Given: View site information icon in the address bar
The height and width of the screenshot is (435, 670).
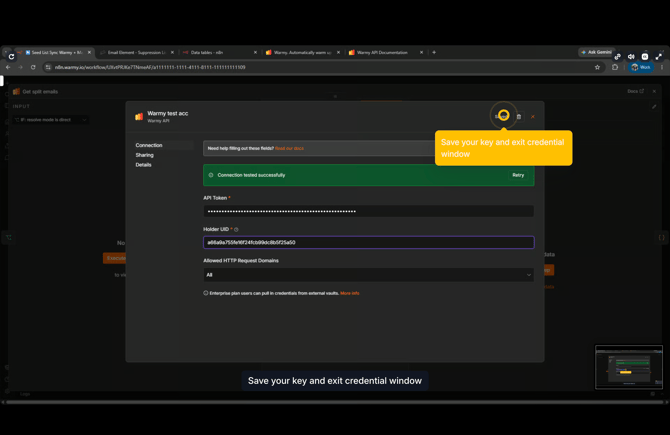Looking at the screenshot, I should click(48, 67).
